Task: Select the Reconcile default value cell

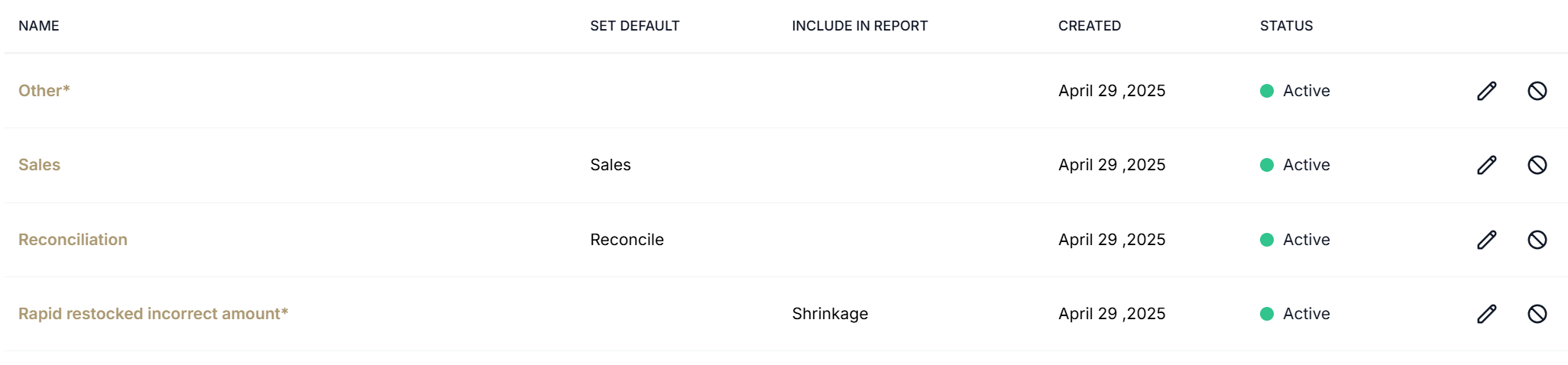Action: (627, 240)
